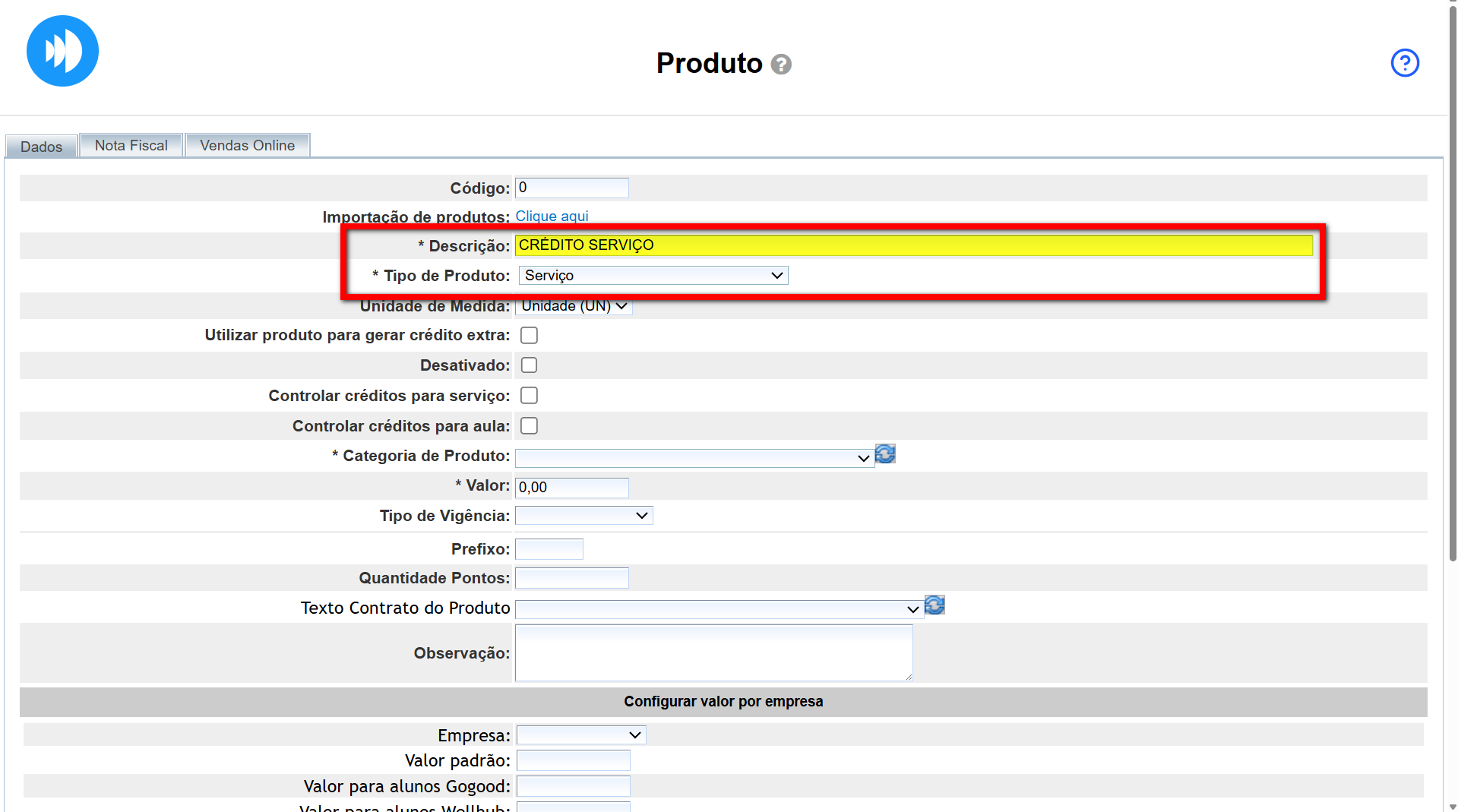The width and height of the screenshot is (1458, 812).
Task: Open the Categoria de Produto dropdown
Action: 694,458
